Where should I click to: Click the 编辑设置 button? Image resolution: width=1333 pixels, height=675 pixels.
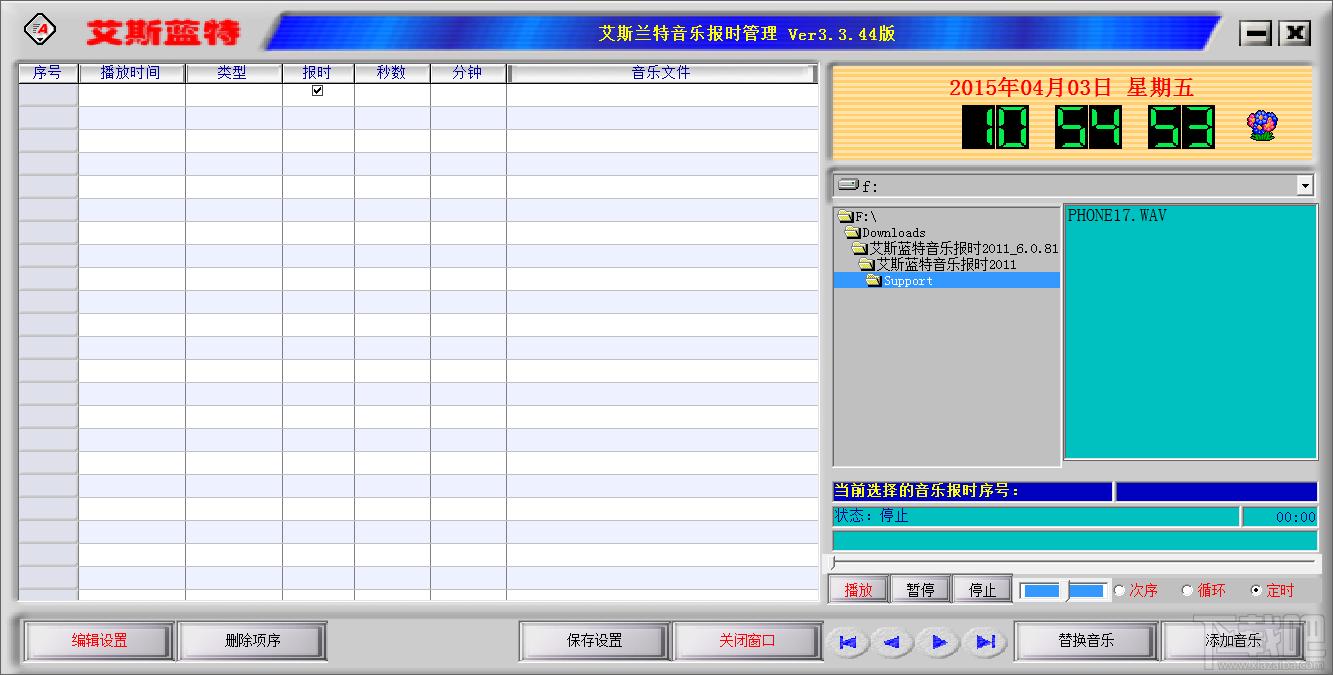[99, 641]
